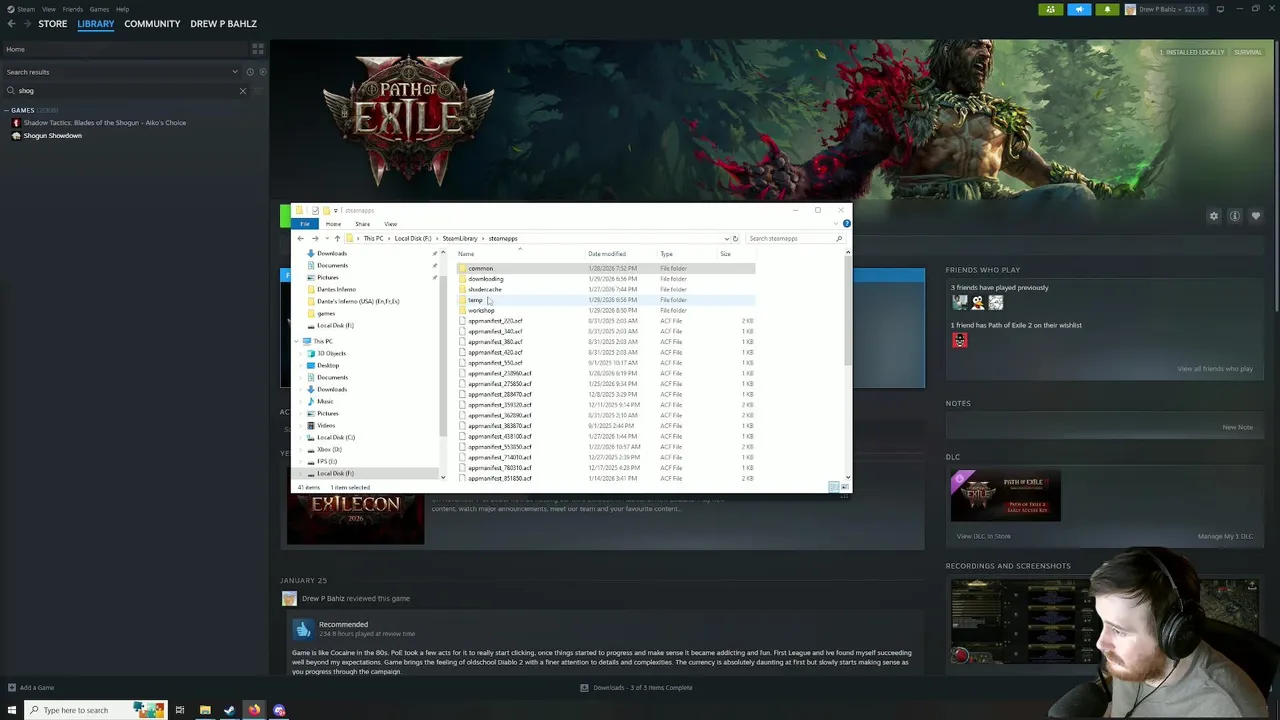Open Windows Start menu
1280x720 pixels.
[11, 710]
